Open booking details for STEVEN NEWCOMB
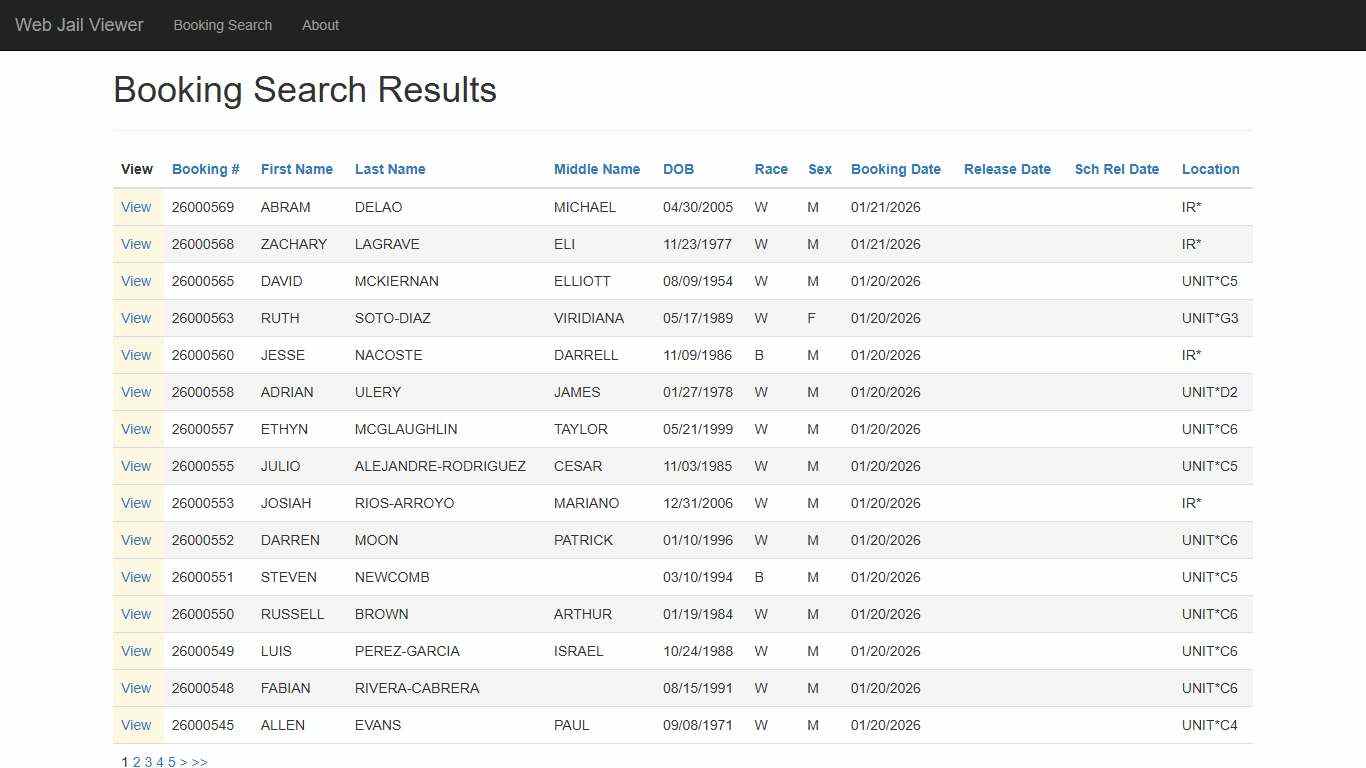This screenshot has width=1366, height=768. (136, 577)
